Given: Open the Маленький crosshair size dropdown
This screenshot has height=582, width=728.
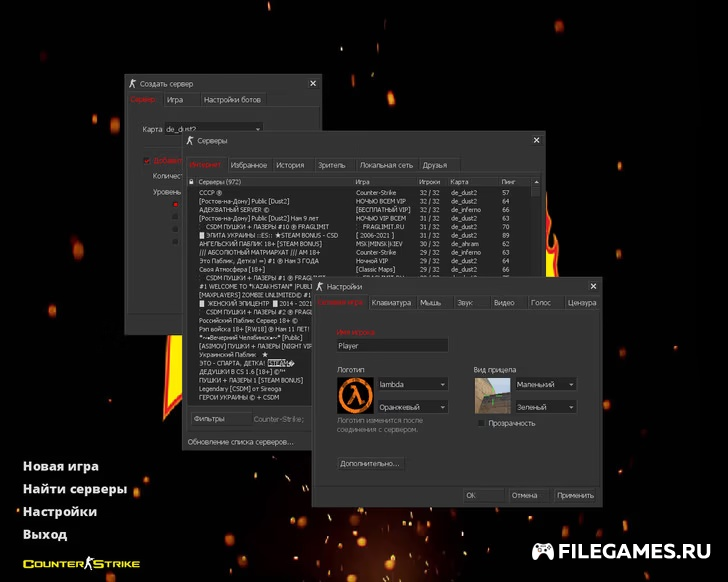Looking at the screenshot, I should point(546,384).
